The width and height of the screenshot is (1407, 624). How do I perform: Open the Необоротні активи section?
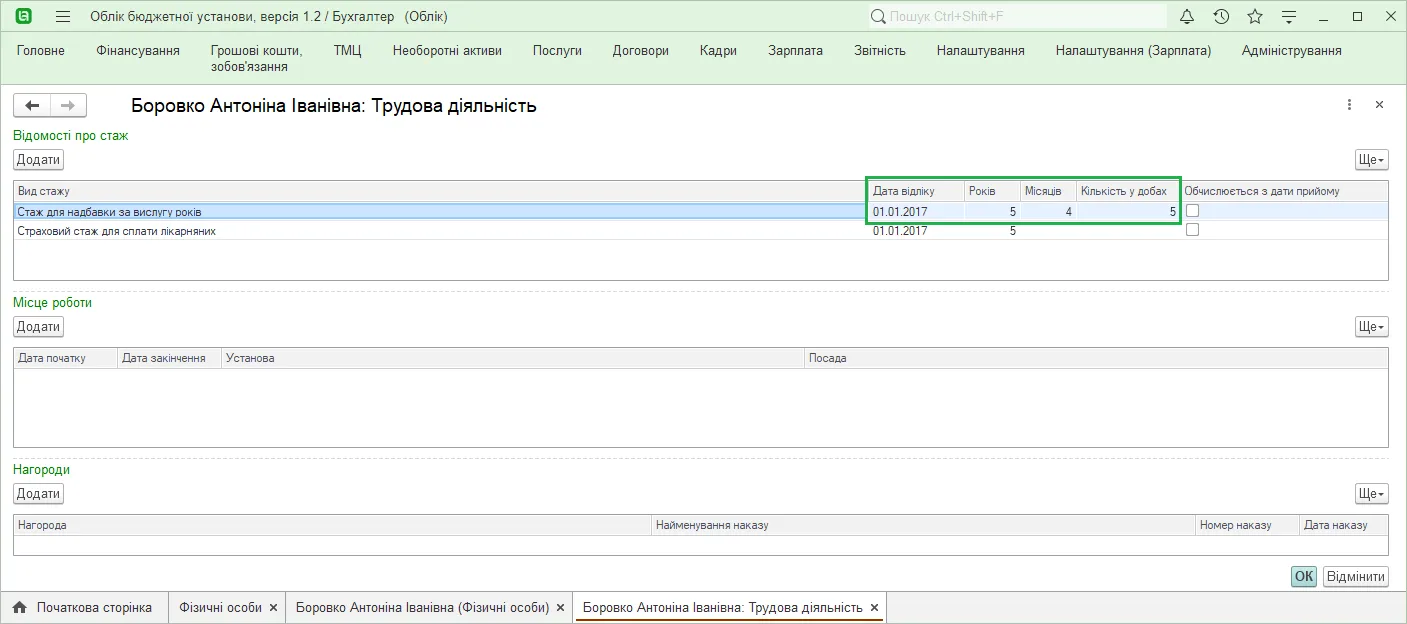pos(447,51)
